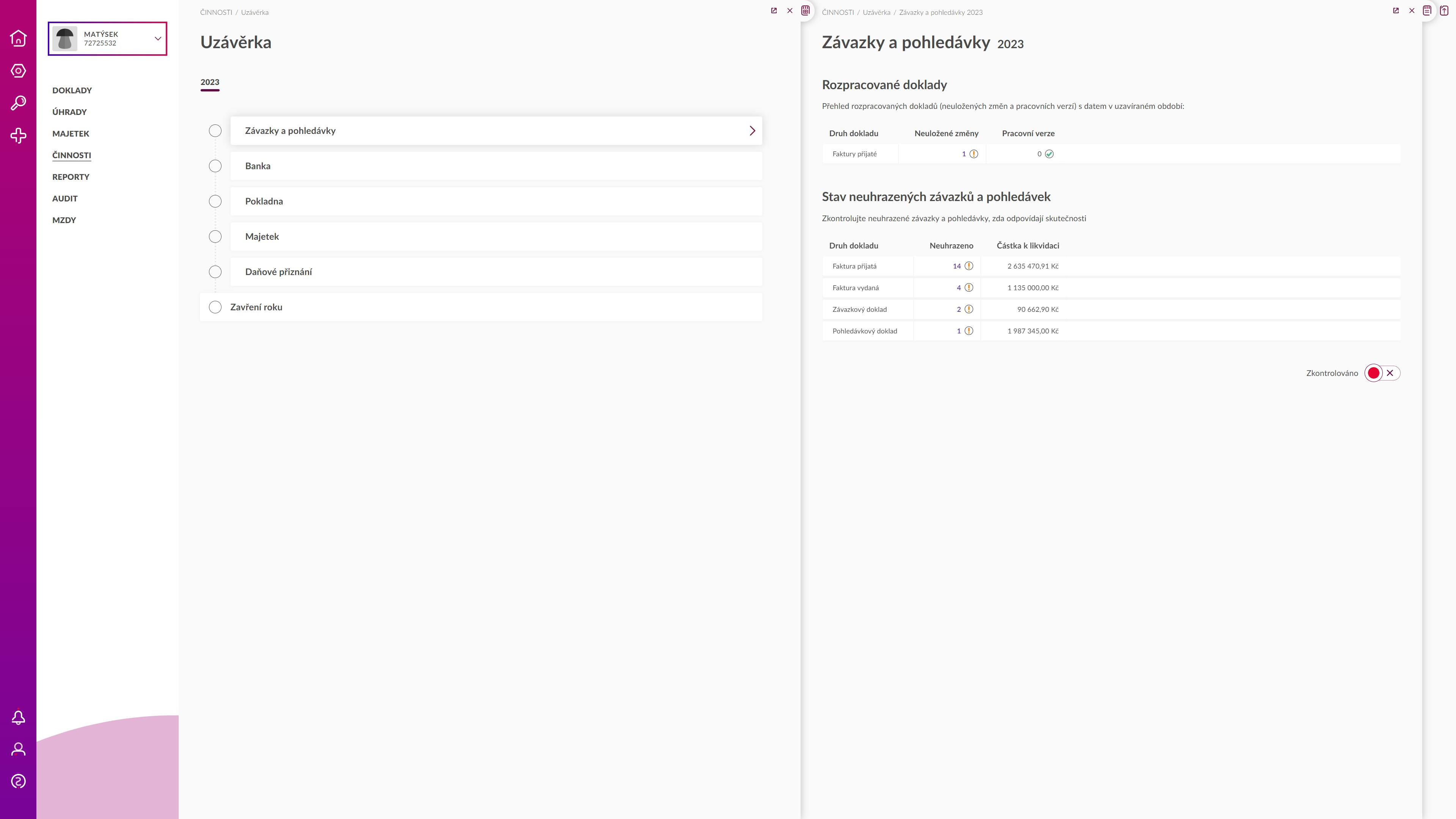
Task: Click warning icon in Závazkový doklad row
Action: pyautogui.click(x=968, y=309)
